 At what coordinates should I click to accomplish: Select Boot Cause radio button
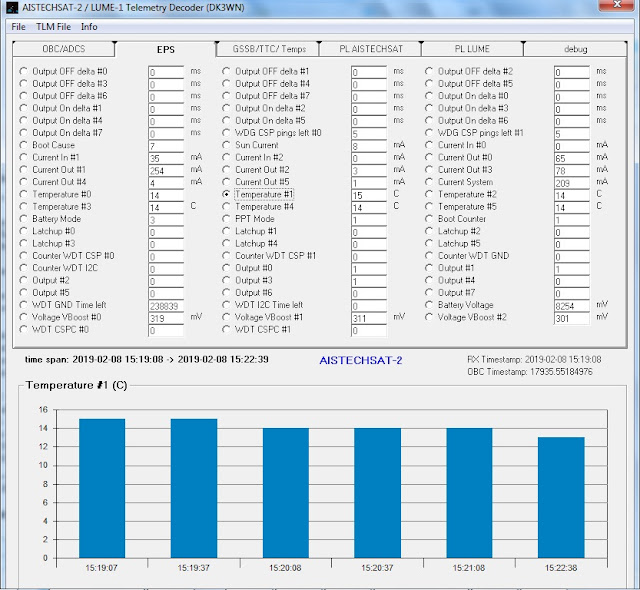point(24,145)
